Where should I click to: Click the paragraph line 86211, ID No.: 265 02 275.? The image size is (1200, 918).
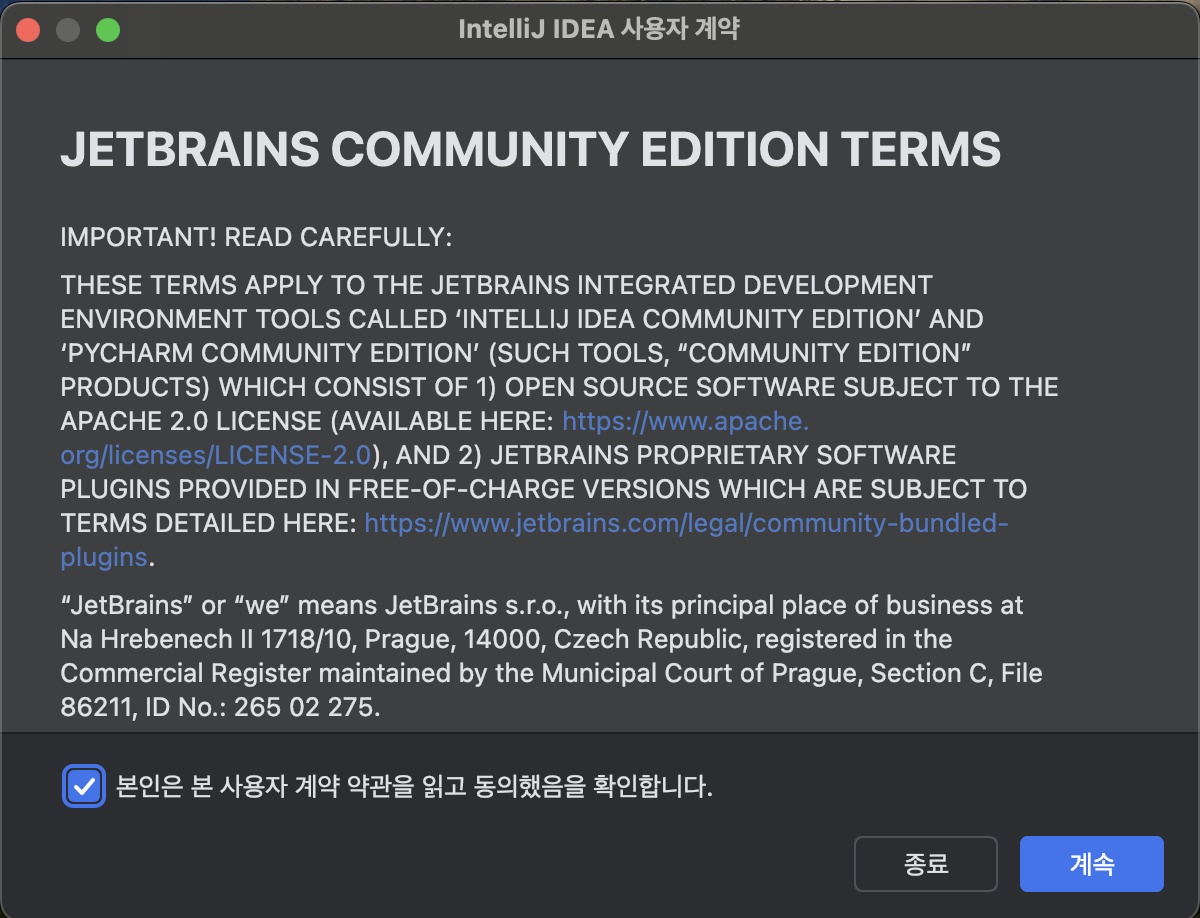pyautogui.click(x=221, y=708)
